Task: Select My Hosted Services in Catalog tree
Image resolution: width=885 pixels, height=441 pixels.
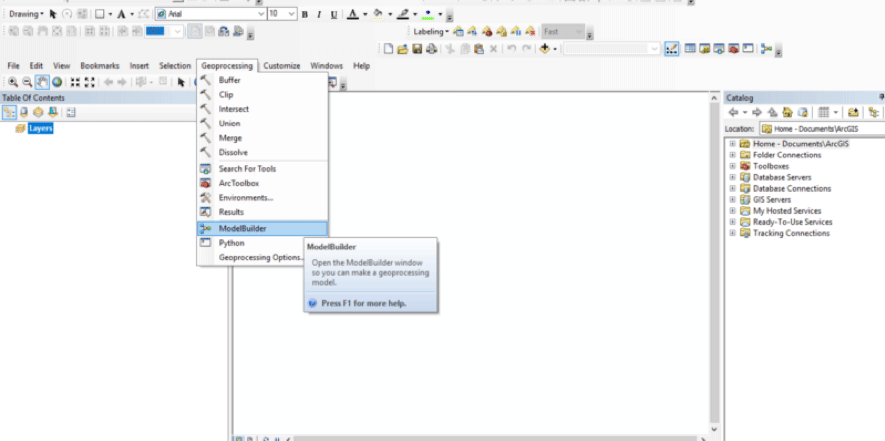Action: (787, 211)
